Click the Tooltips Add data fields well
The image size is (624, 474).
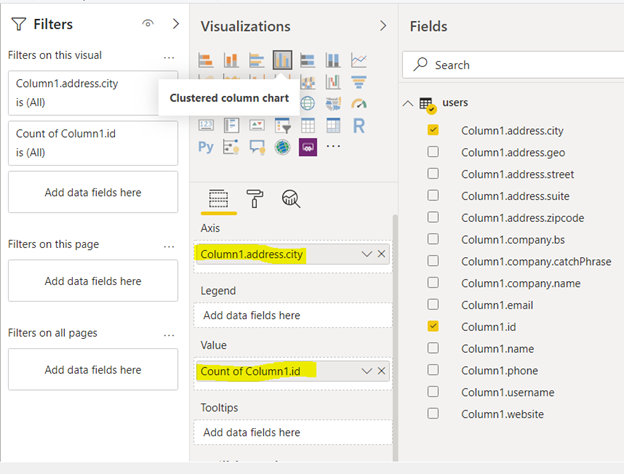pos(292,432)
